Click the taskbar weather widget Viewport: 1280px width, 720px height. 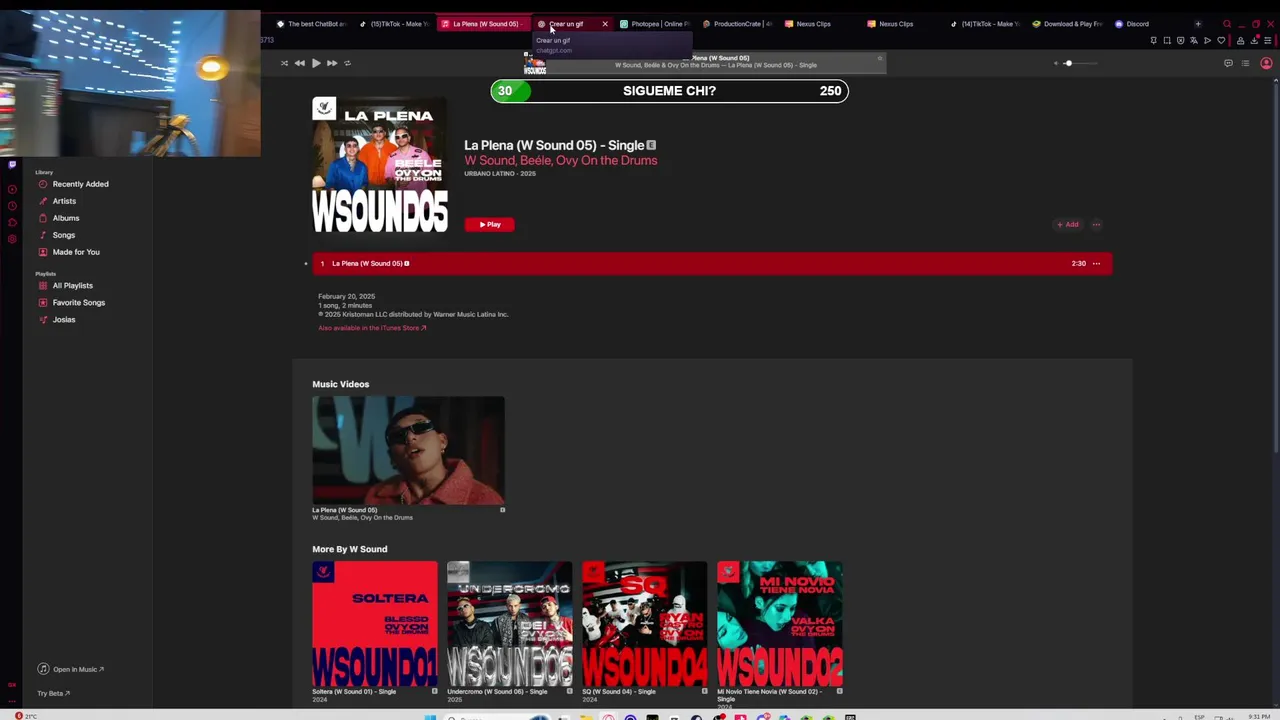coord(26,716)
